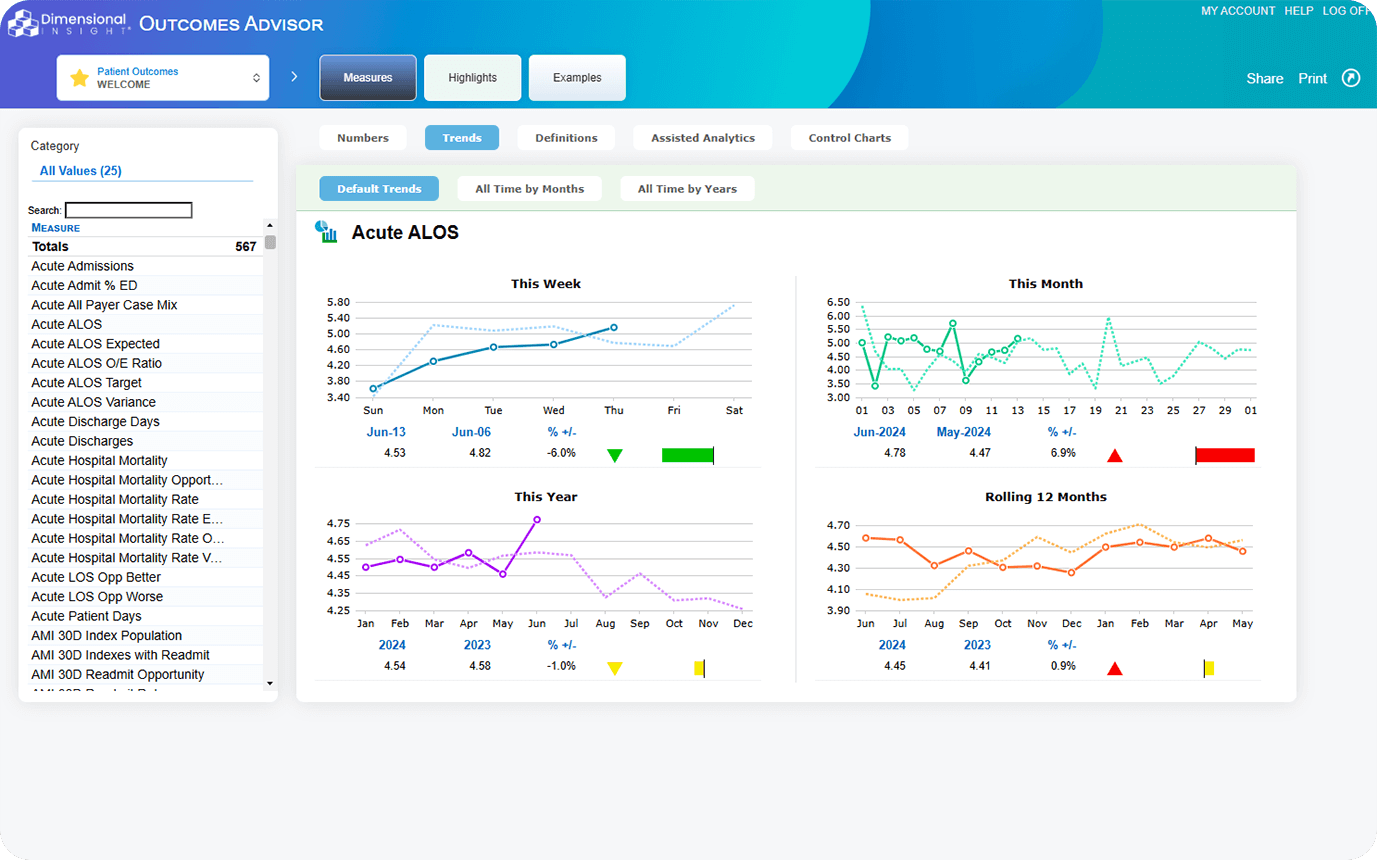Click the red up arrow under This Month
1377x860 pixels.
[1115, 456]
